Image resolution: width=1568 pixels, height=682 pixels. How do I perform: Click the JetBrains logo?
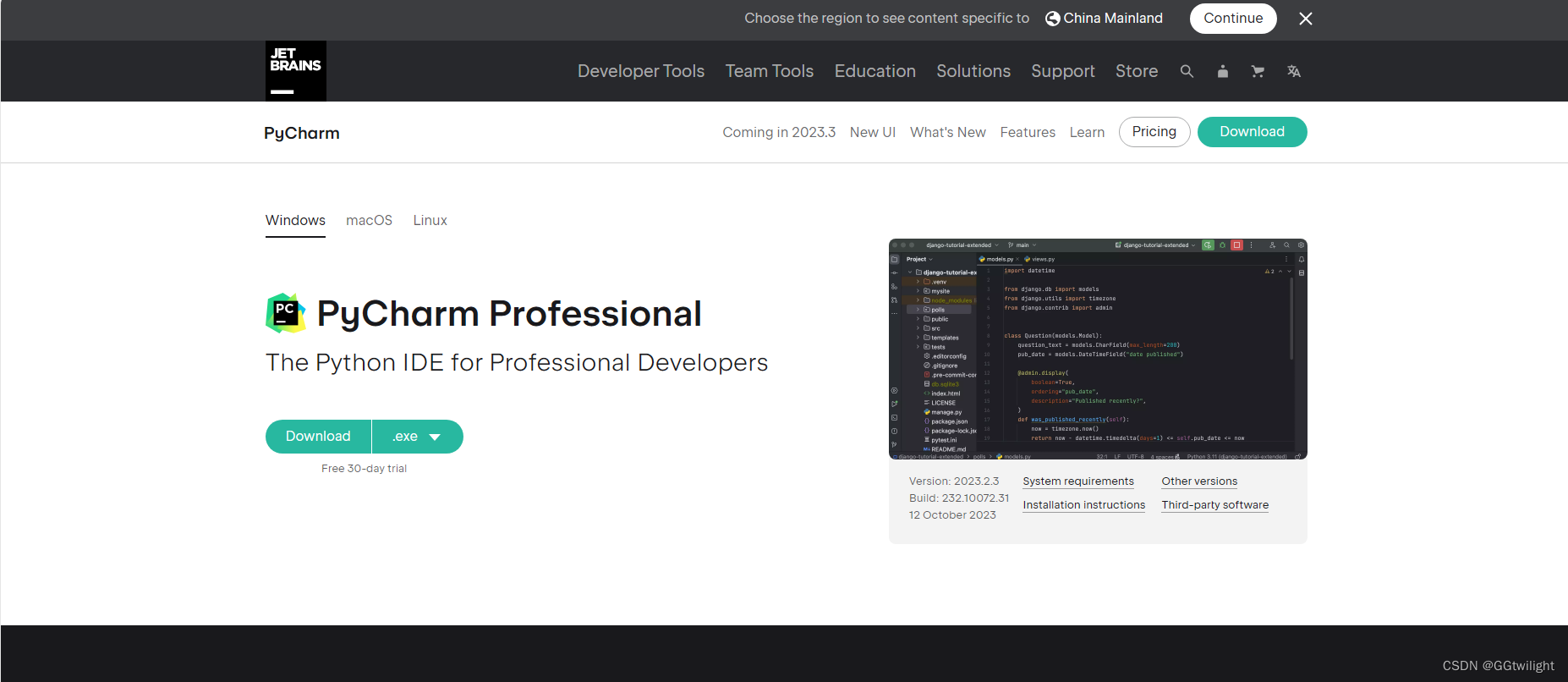coord(296,71)
